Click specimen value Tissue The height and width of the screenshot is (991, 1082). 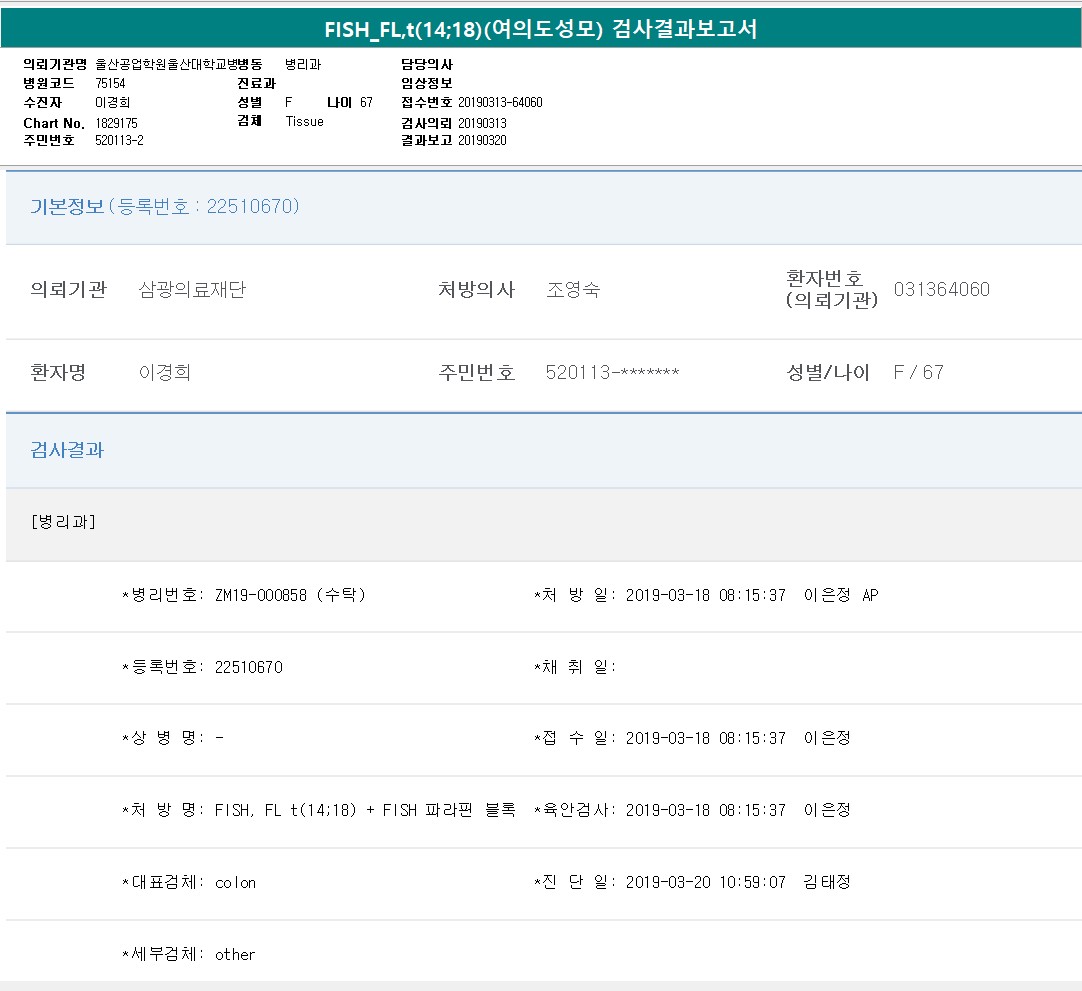pos(304,121)
